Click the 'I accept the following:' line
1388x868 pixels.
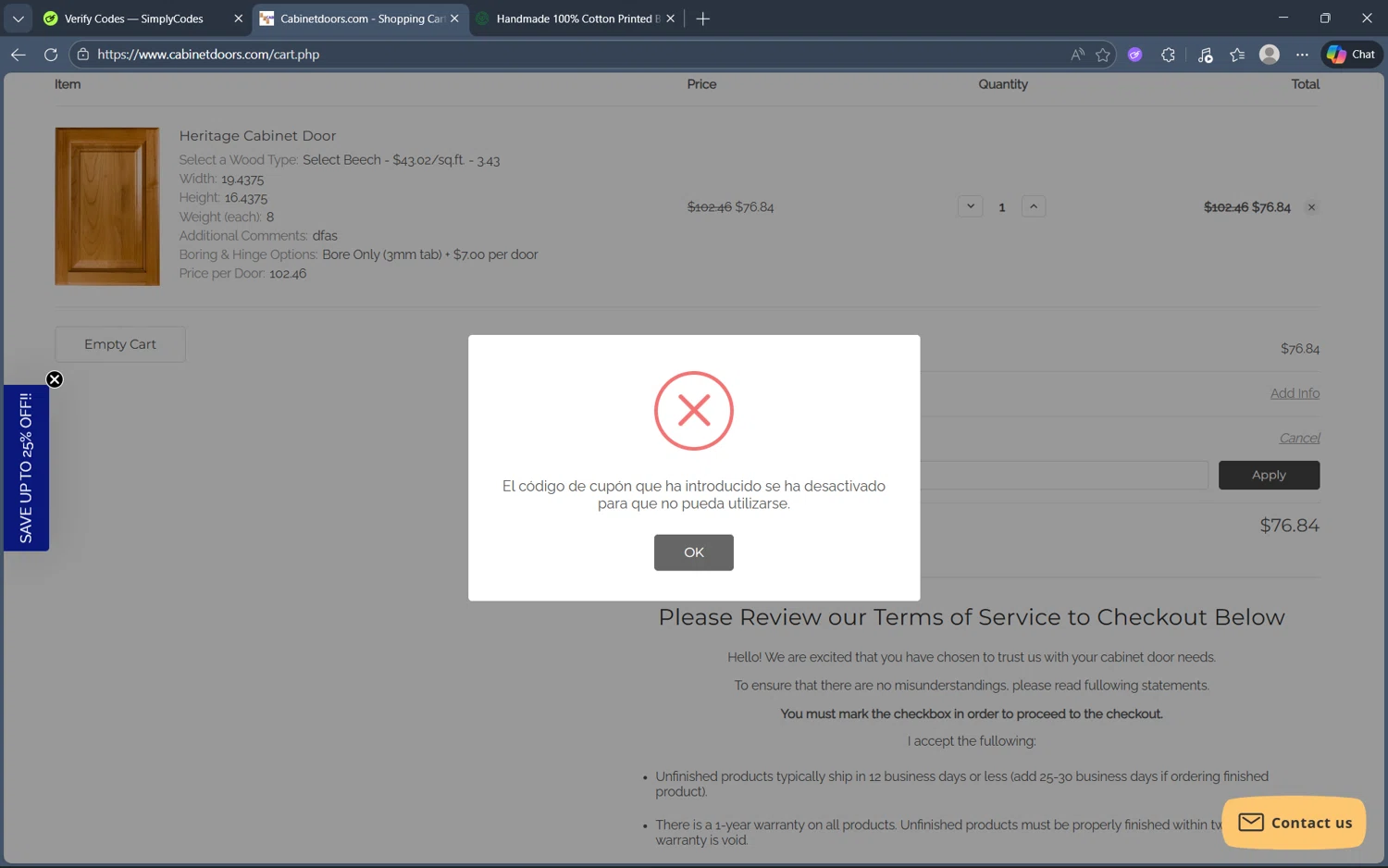tap(972, 741)
